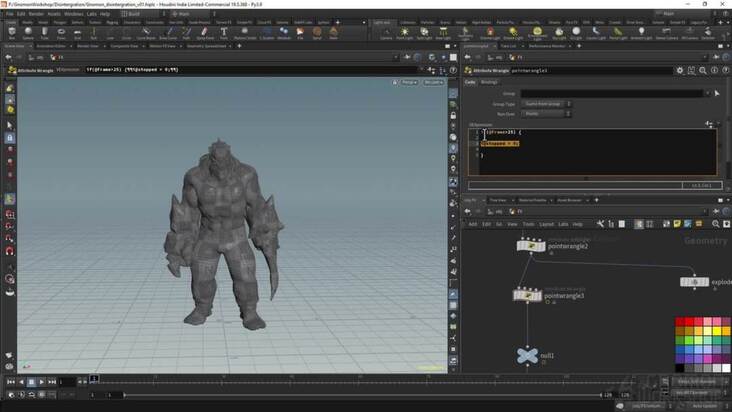Toggle pin on the parameter pane path bar

tap(716, 57)
